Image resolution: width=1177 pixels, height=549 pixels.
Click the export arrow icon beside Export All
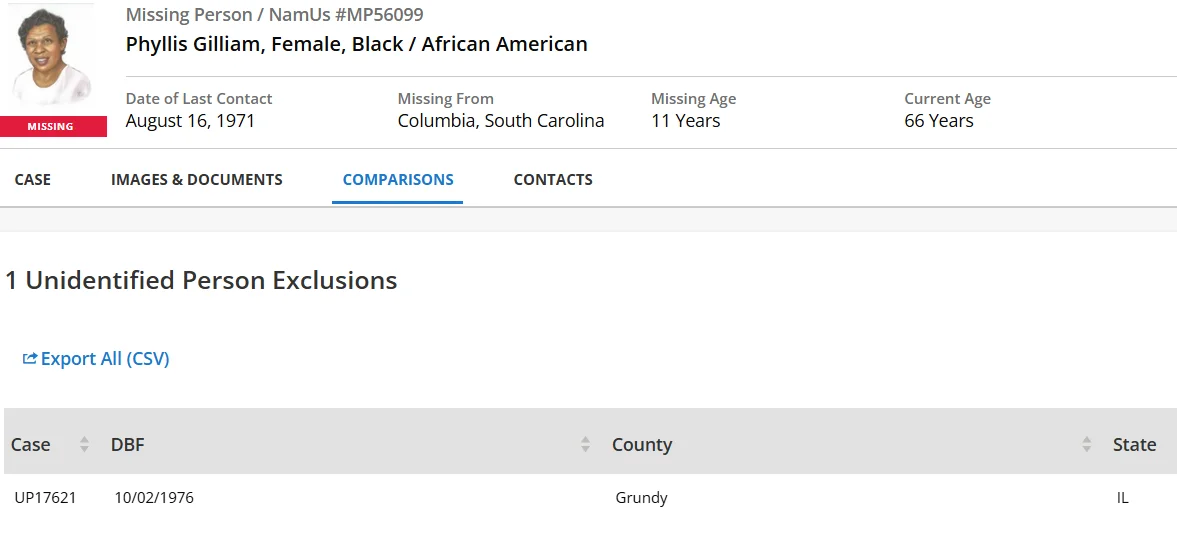click(x=30, y=359)
